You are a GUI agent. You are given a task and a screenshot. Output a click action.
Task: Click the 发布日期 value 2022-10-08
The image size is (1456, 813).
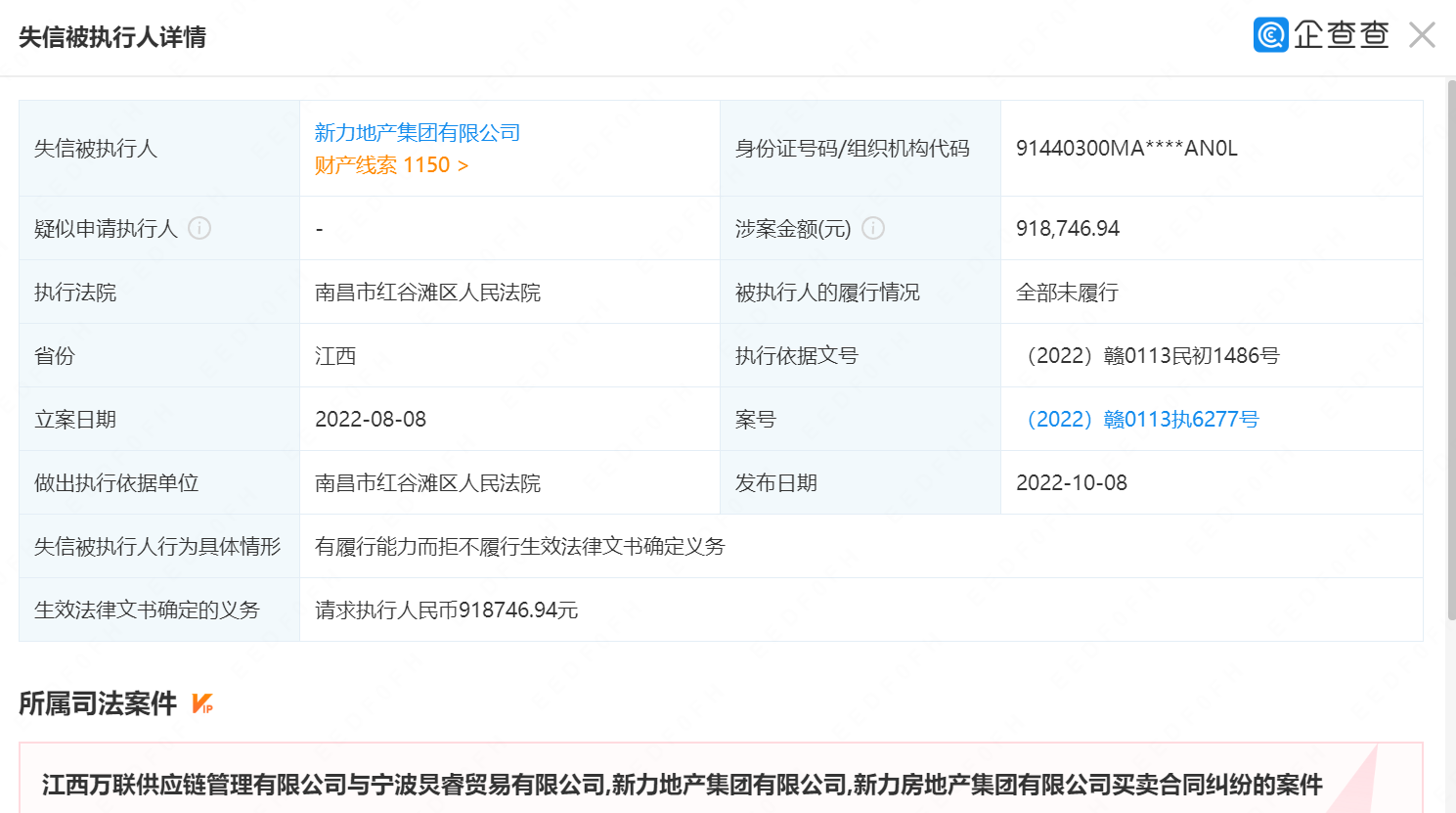pyautogui.click(x=1072, y=482)
